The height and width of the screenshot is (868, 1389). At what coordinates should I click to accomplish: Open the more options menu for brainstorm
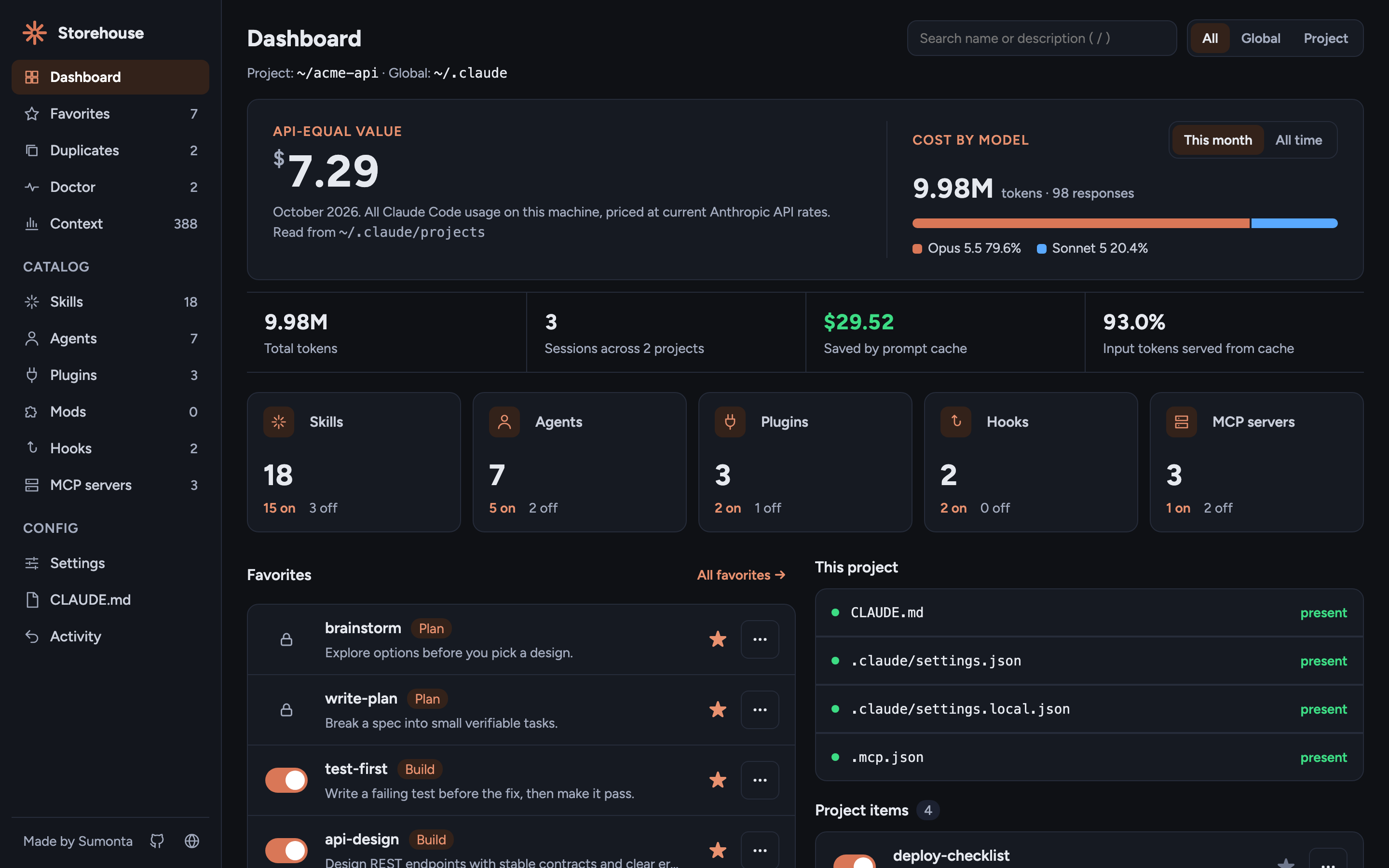tap(759, 639)
